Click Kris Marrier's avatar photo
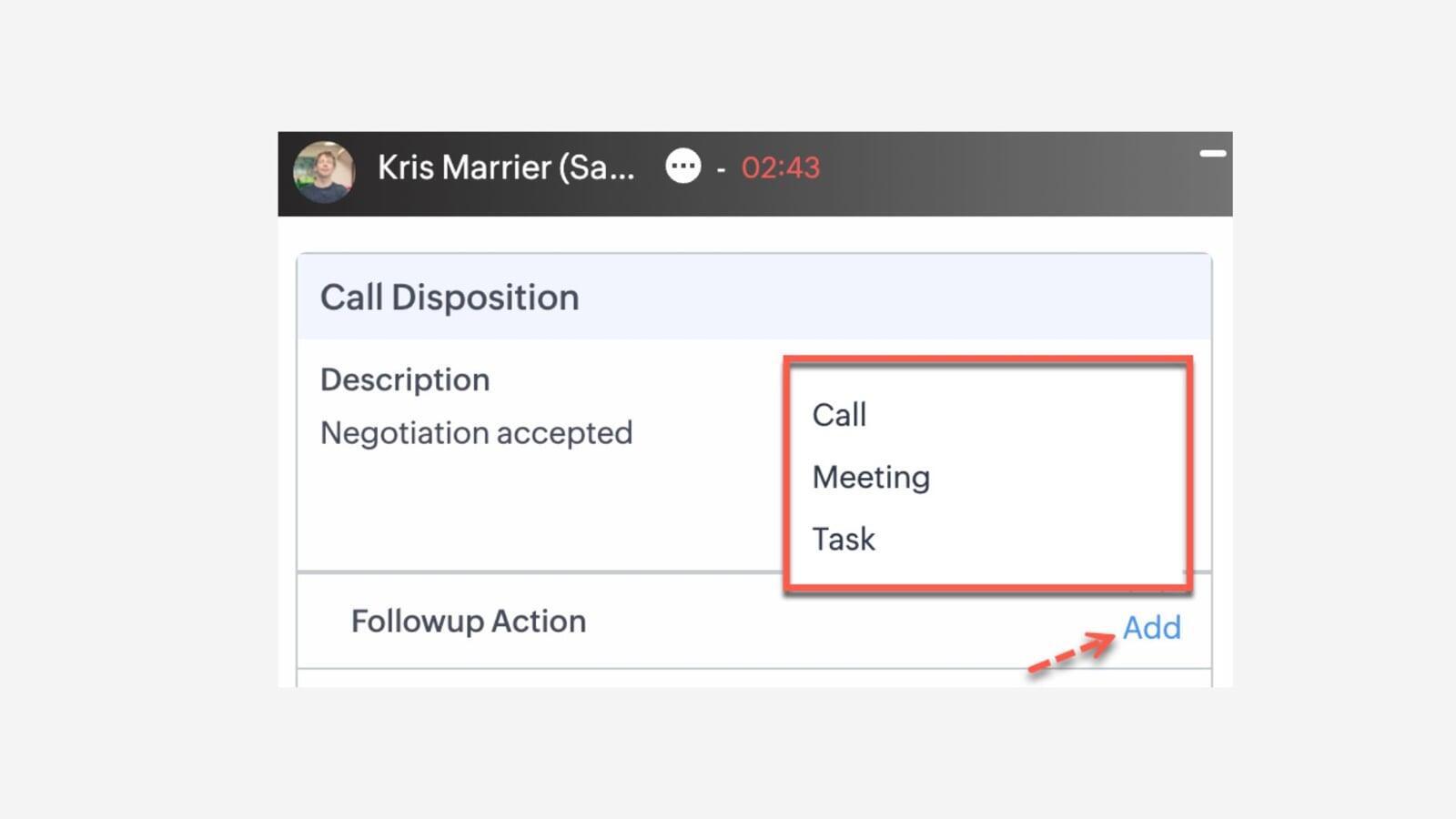1456x819 pixels. (x=323, y=172)
